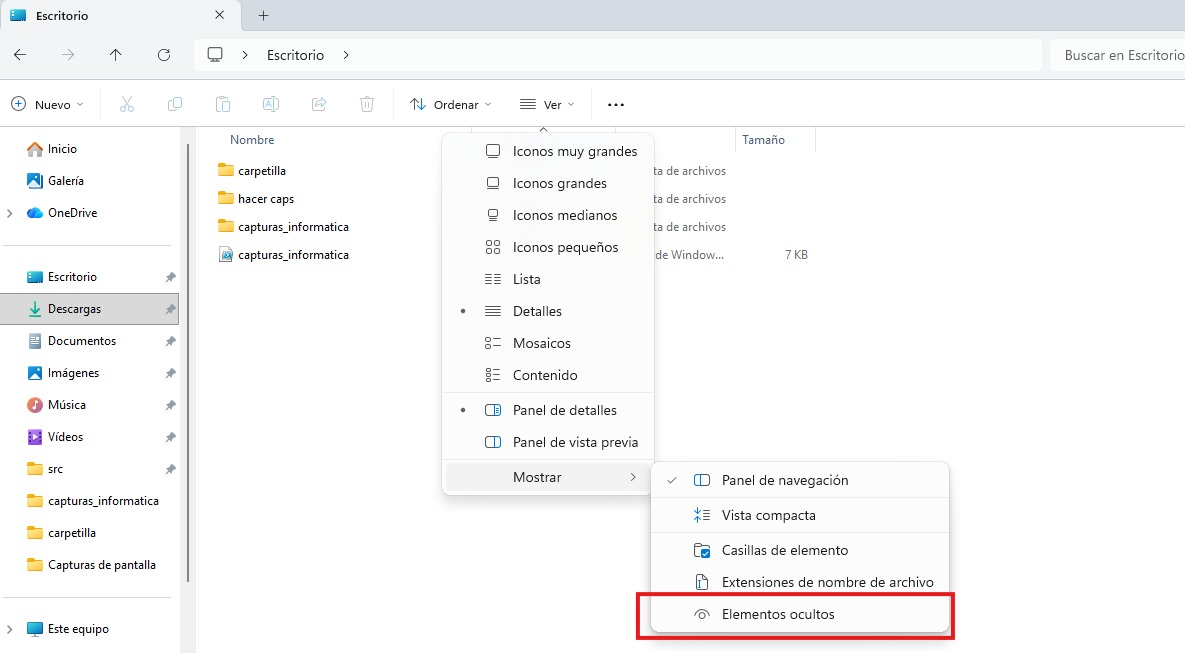The height and width of the screenshot is (653, 1185).
Task: Expand the Mostrar submenu
Action: [x=548, y=477]
